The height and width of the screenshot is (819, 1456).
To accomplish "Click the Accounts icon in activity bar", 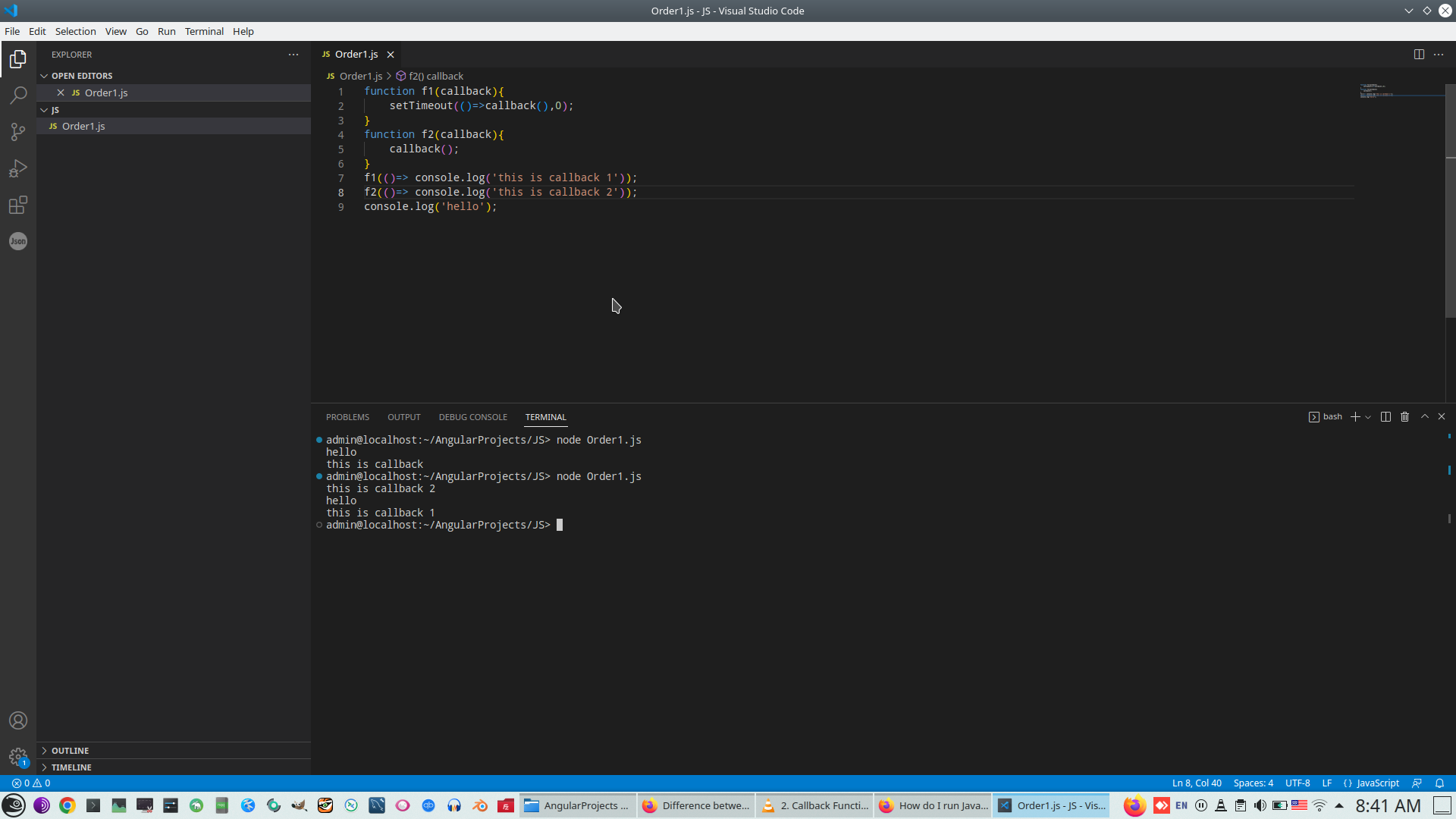I will point(18,720).
